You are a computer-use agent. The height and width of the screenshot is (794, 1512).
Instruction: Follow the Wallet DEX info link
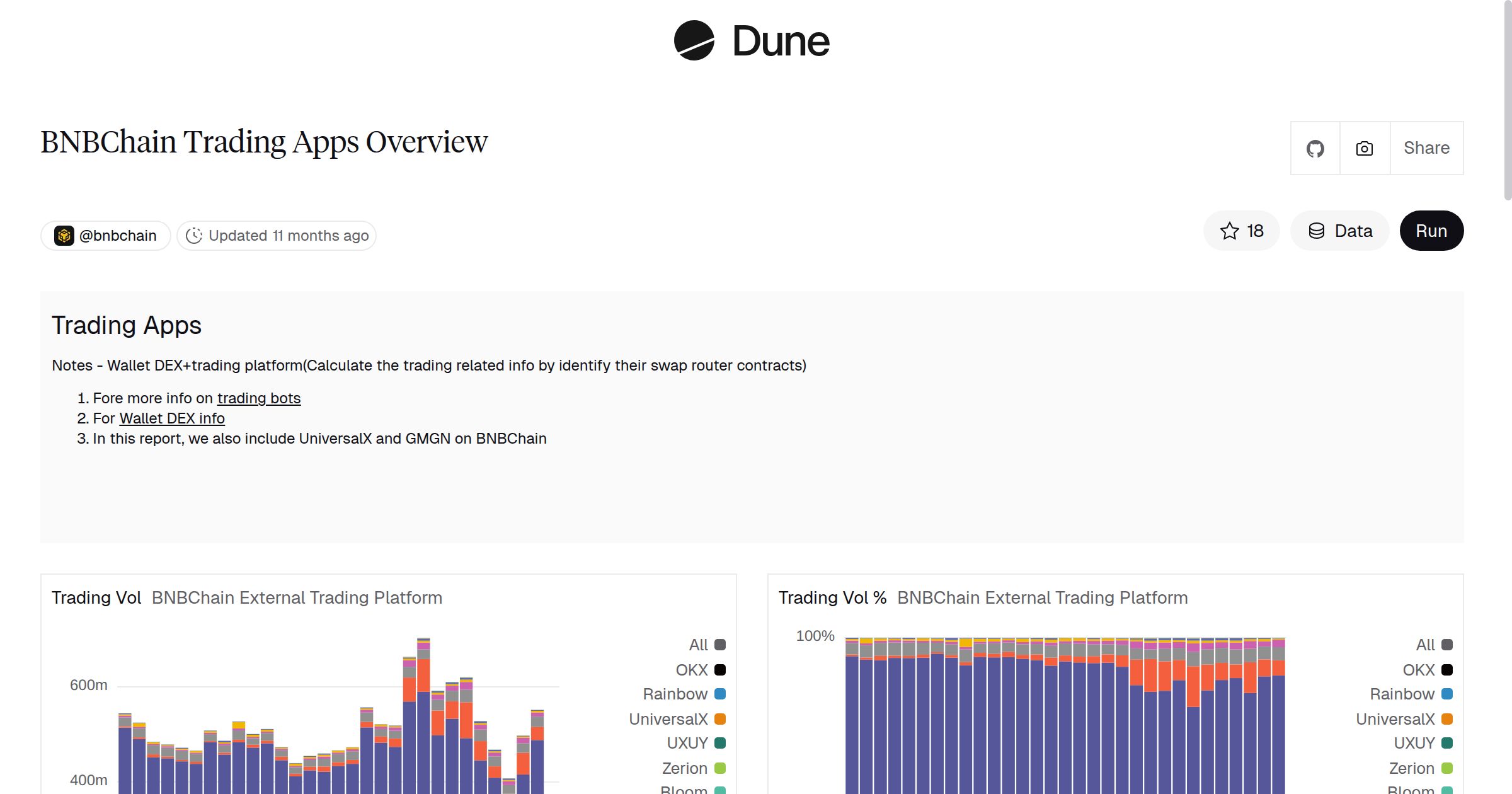(x=171, y=418)
